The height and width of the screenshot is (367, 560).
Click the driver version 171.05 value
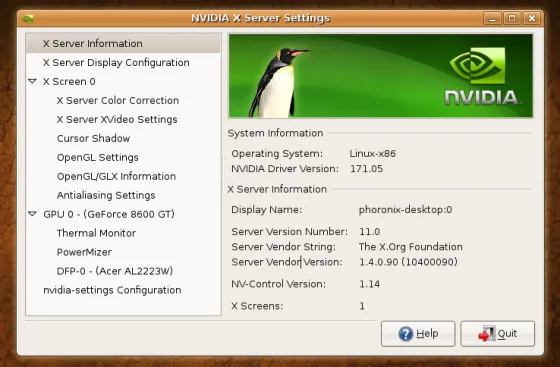click(x=366, y=169)
